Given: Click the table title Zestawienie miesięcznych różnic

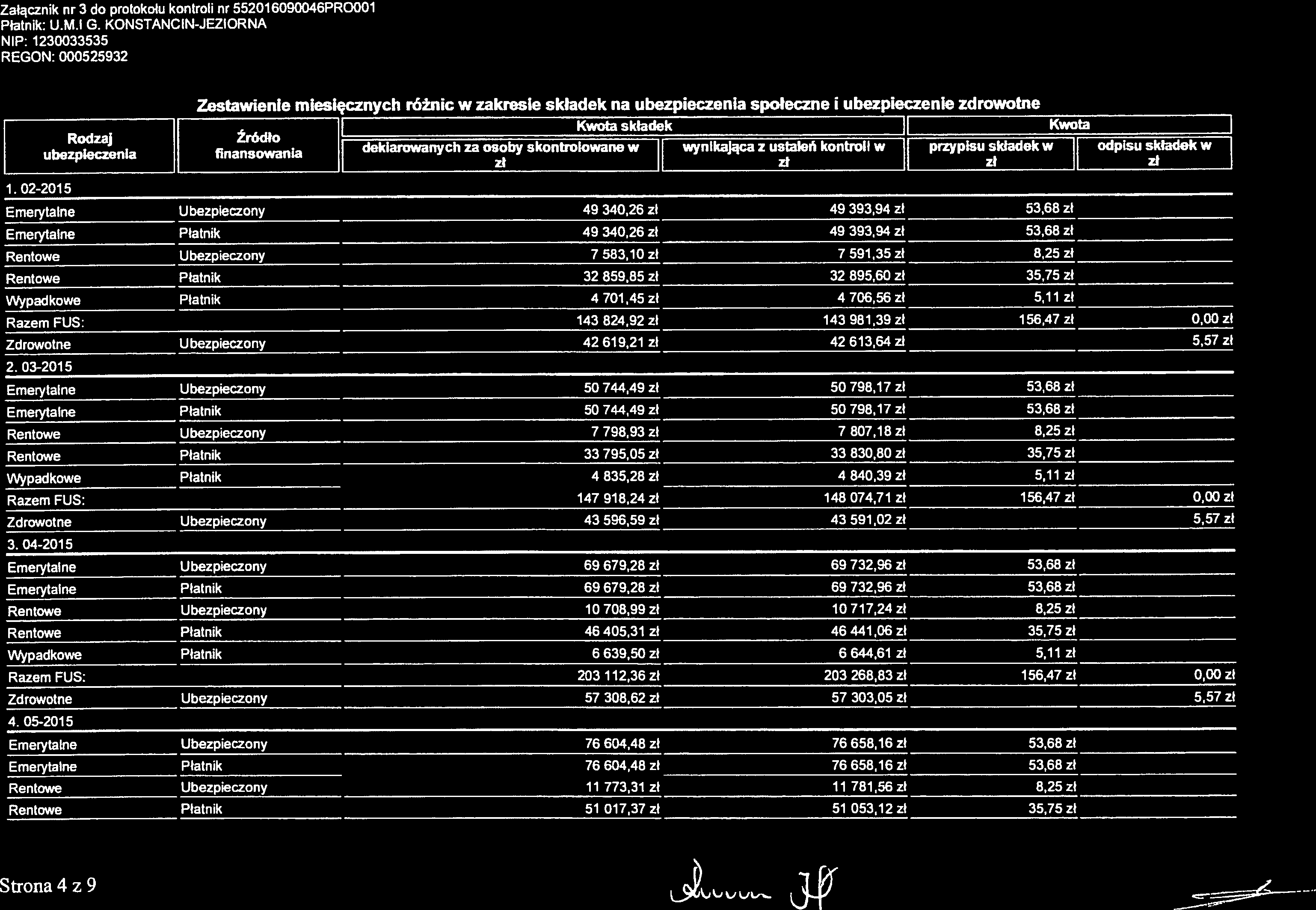Looking at the screenshot, I should tap(618, 104).
